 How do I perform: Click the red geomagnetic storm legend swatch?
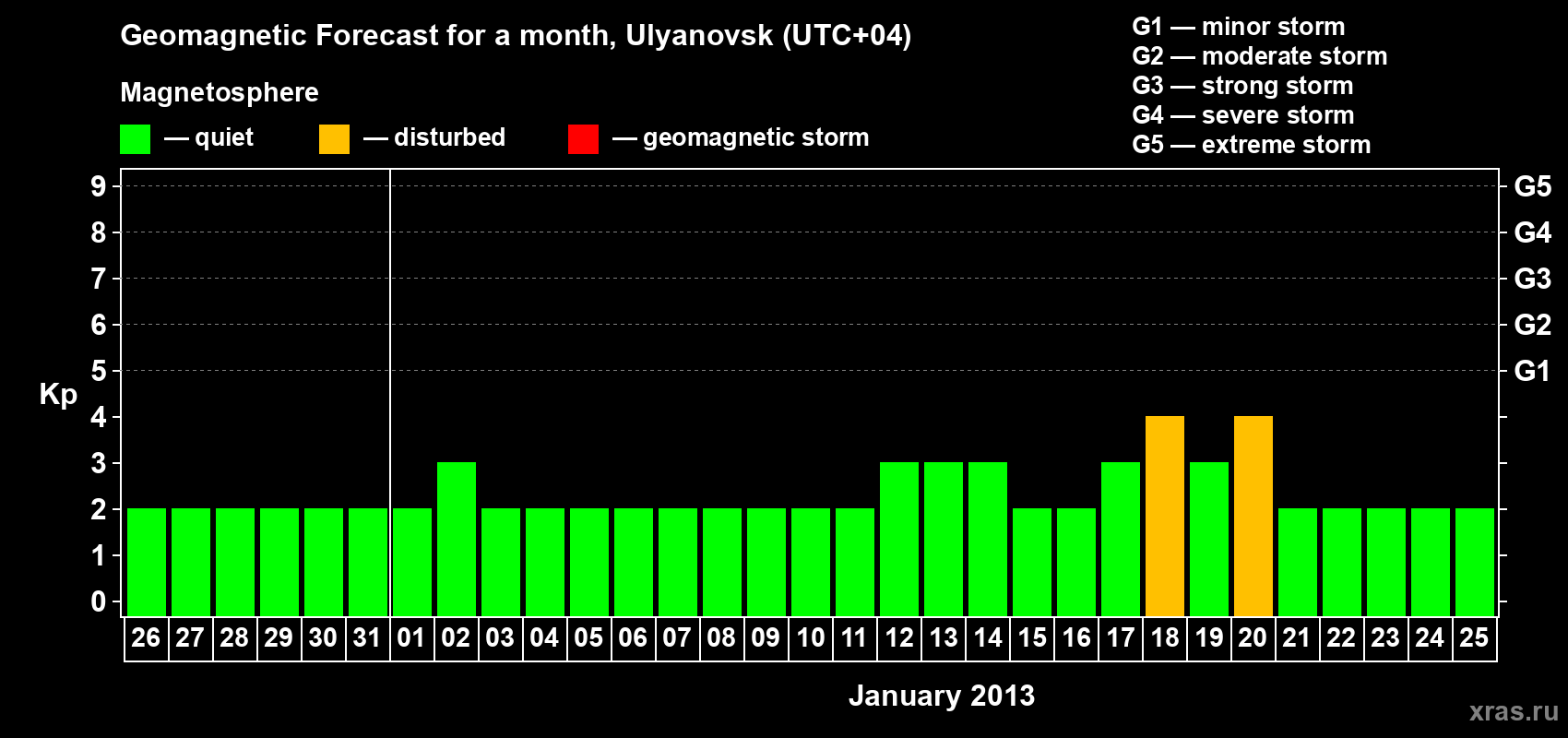583,139
